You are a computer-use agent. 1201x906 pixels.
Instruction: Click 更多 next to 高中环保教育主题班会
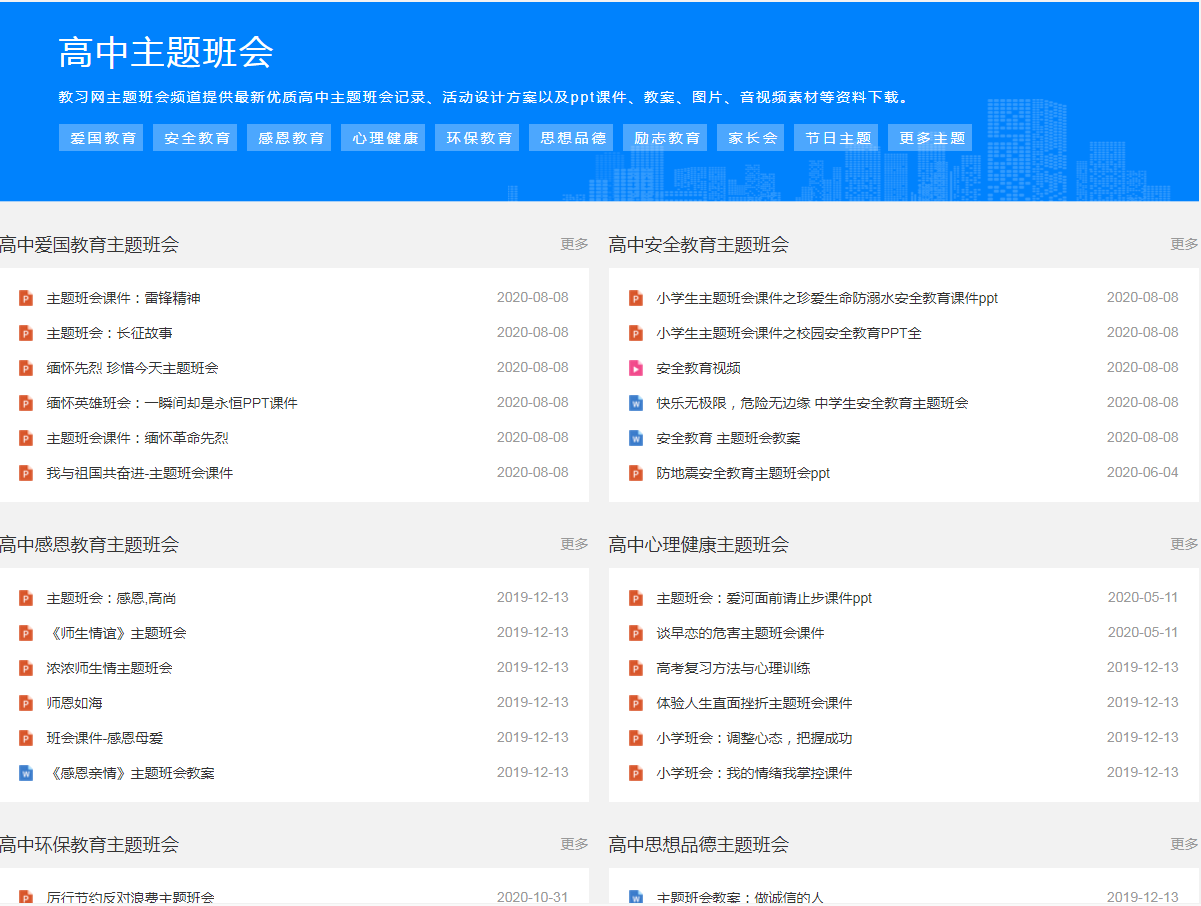574,844
